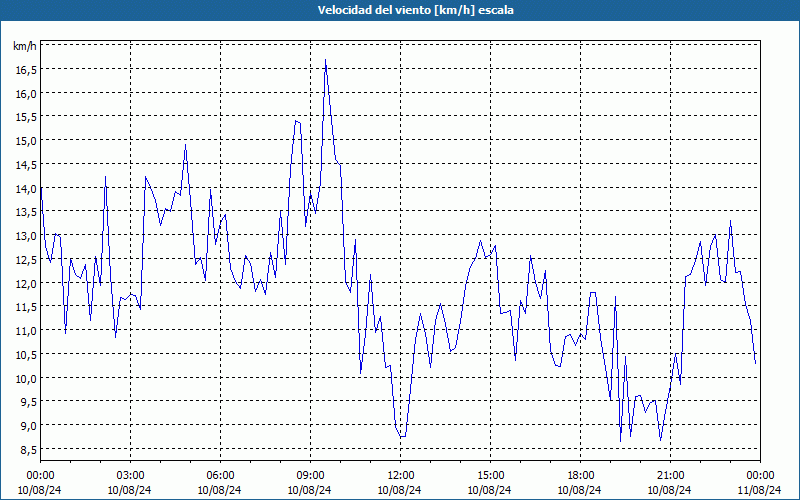Select the 10,5 y-axis label

pyautogui.click(x=26, y=354)
